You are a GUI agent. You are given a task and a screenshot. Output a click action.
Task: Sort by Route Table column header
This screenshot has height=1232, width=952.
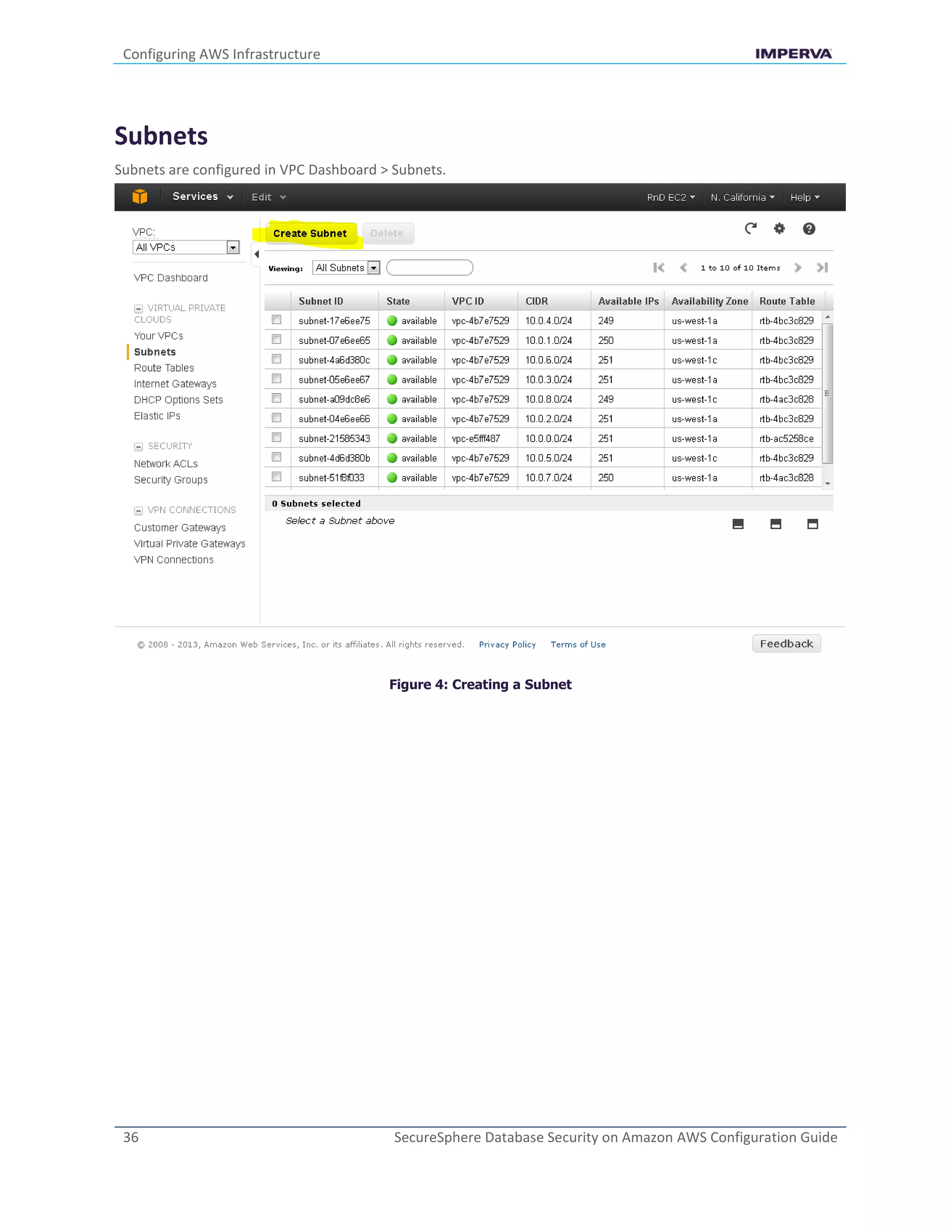tap(788, 301)
